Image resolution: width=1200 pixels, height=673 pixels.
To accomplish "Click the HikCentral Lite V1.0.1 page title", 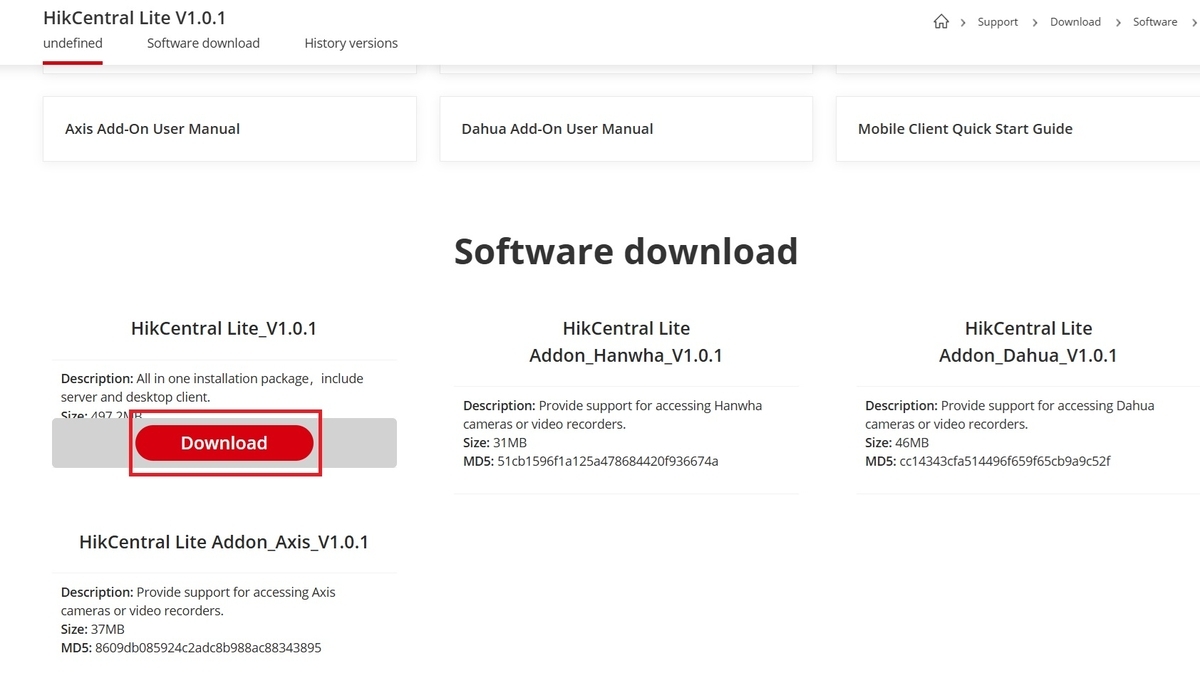I will click(134, 17).
